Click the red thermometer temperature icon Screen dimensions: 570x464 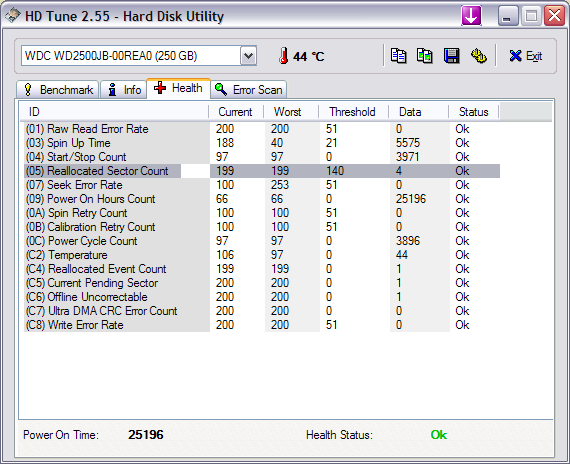pyautogui.click(x=284, y=56)
